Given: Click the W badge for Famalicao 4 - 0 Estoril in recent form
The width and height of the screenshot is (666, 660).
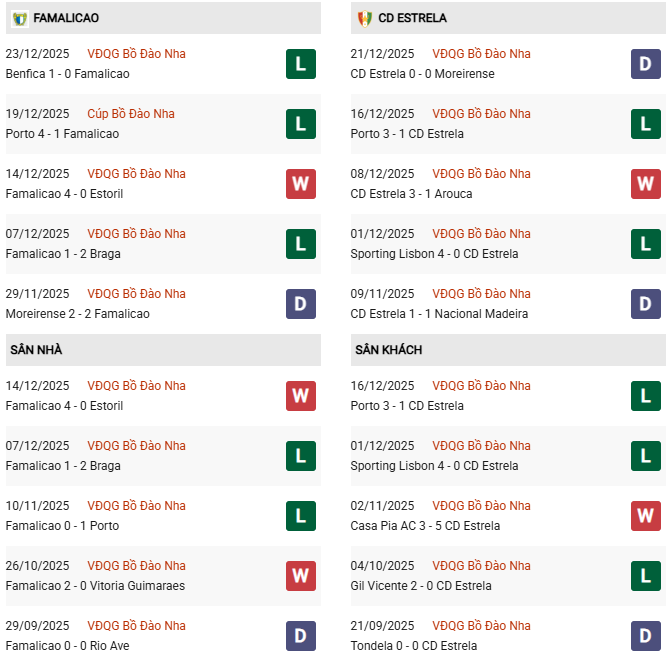Looking at the screenshot, I should click(x=301, y=184).
